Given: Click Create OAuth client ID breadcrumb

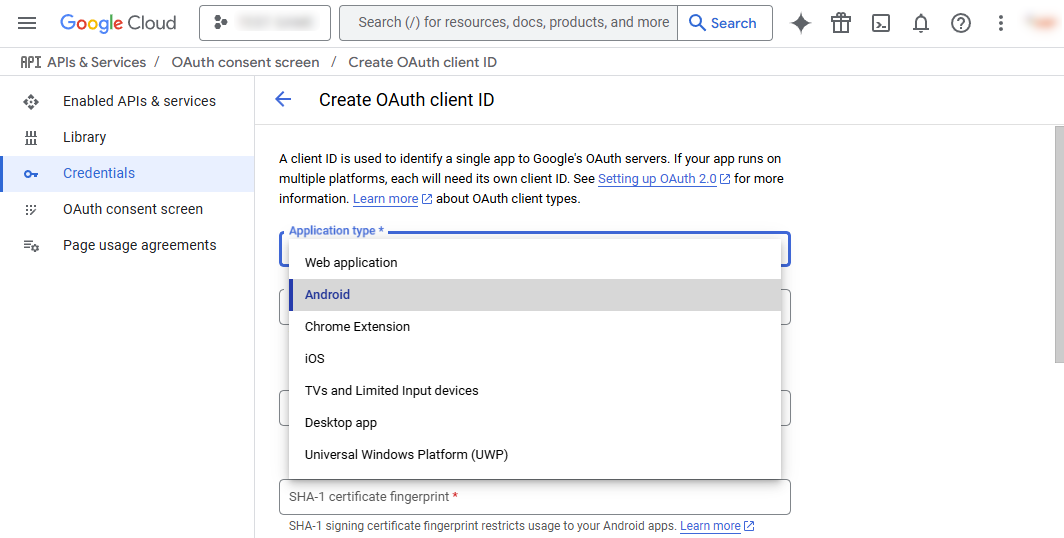Looking at the screenshot, I should tap(423, 62).
